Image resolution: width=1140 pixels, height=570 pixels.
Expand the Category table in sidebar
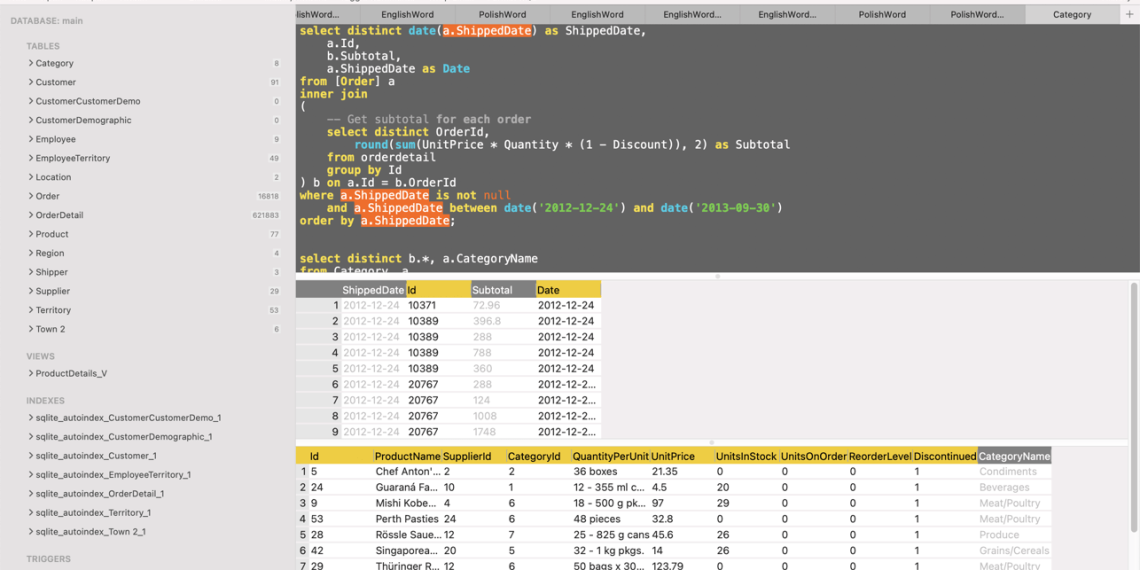pyautogui.click(x=31, y=63)
